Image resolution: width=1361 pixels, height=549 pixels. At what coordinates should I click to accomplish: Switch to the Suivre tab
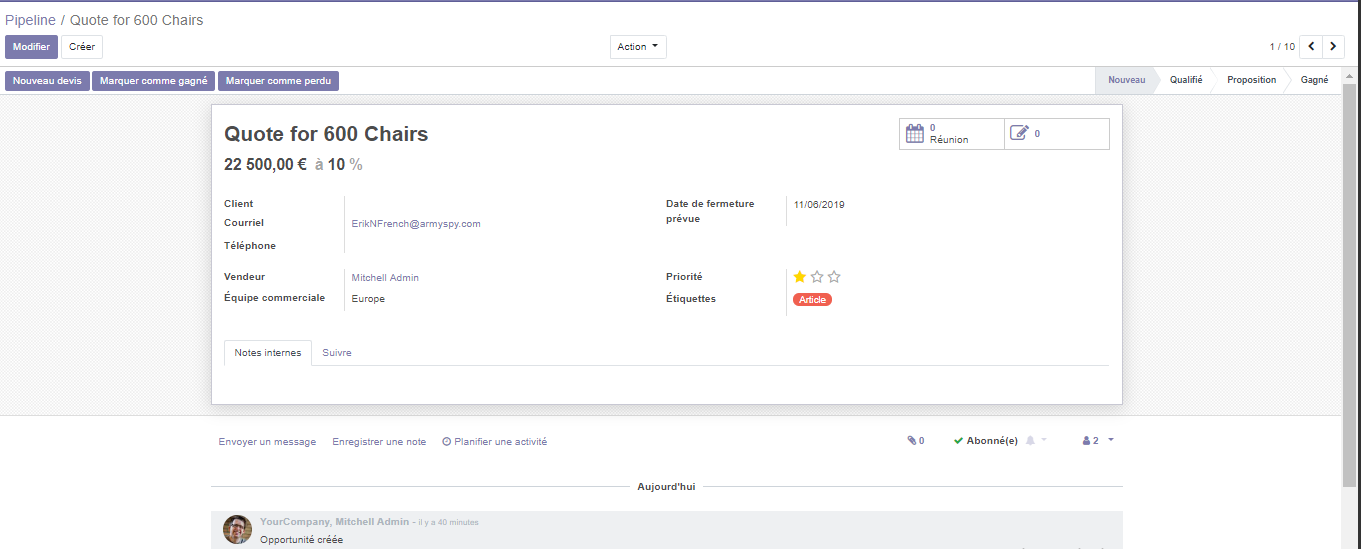click(x=337, y=353)
